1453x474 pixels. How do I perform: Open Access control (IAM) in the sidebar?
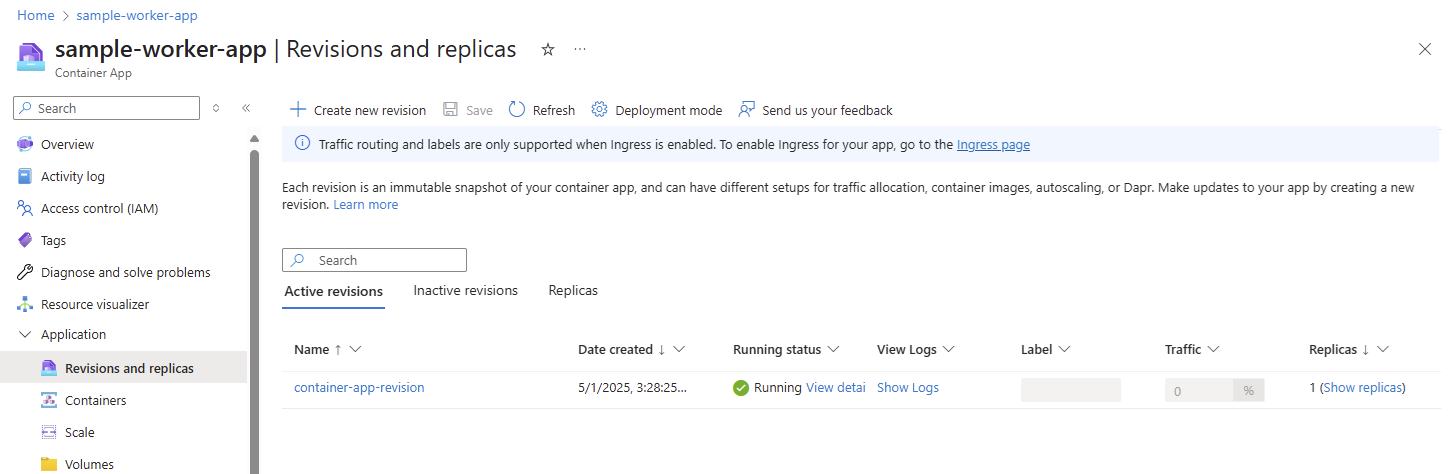click(100, 208)
